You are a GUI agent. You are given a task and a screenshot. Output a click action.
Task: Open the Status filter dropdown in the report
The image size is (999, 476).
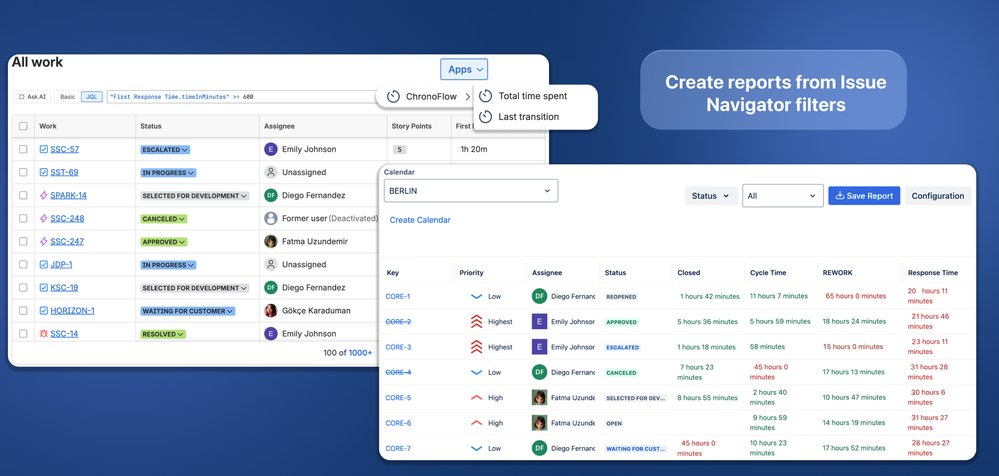point(711,196)
